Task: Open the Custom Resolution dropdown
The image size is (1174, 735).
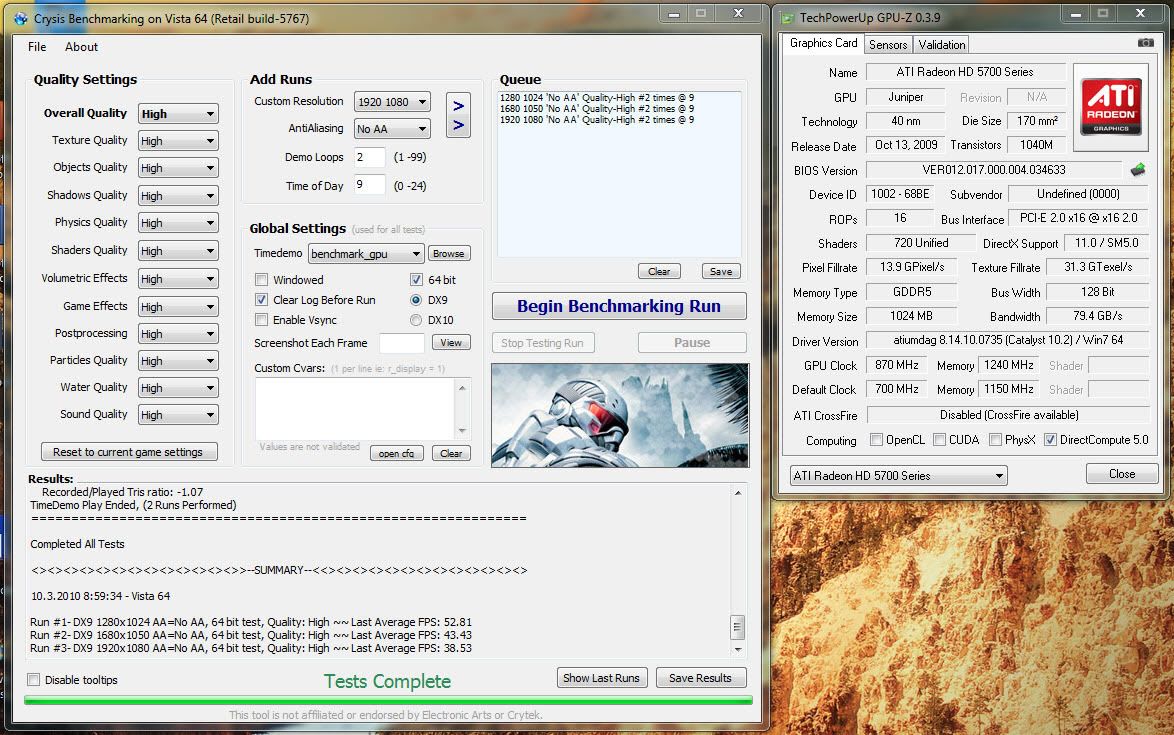Action: point(392,102)
